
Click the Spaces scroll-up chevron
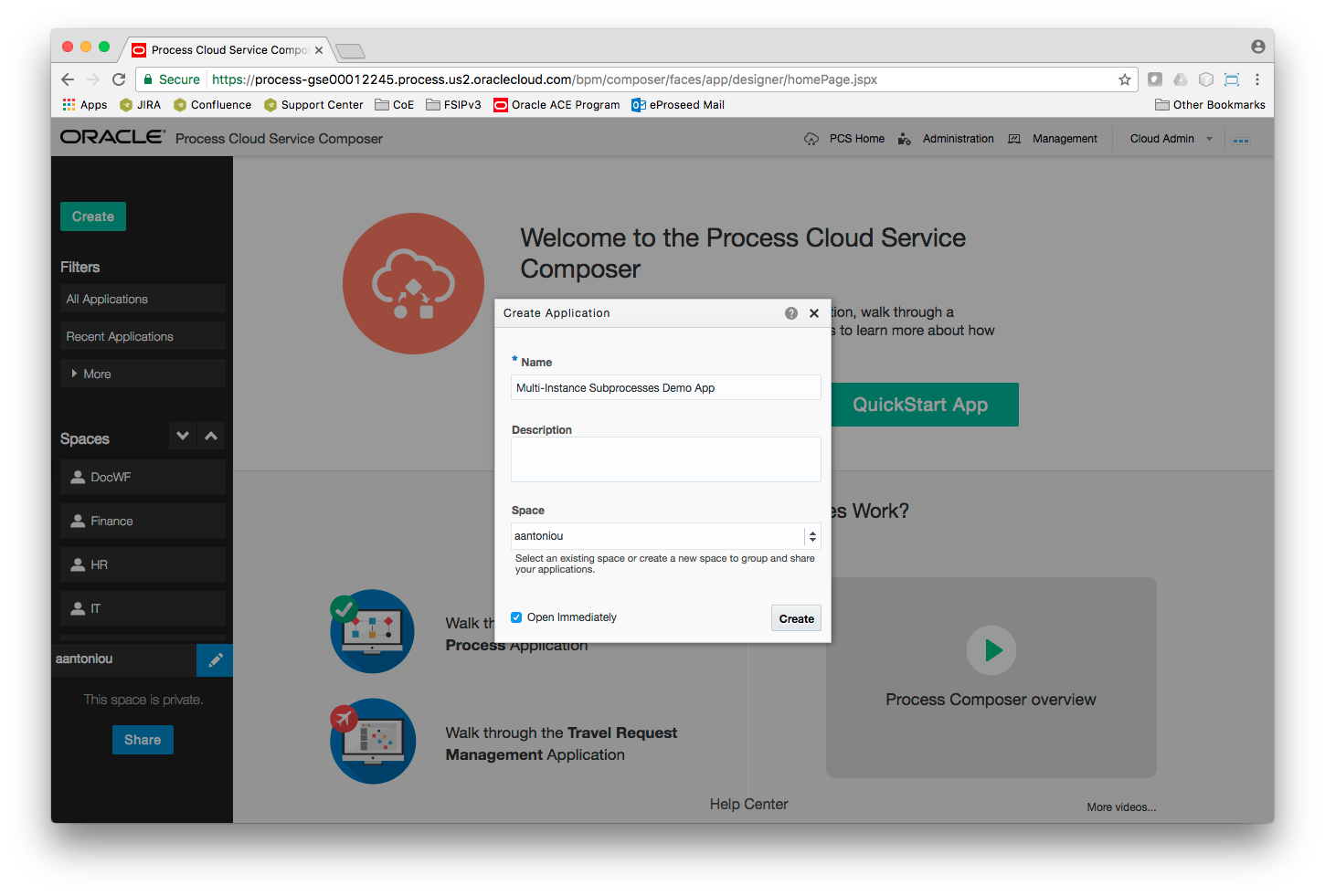[x=211, y=436]
